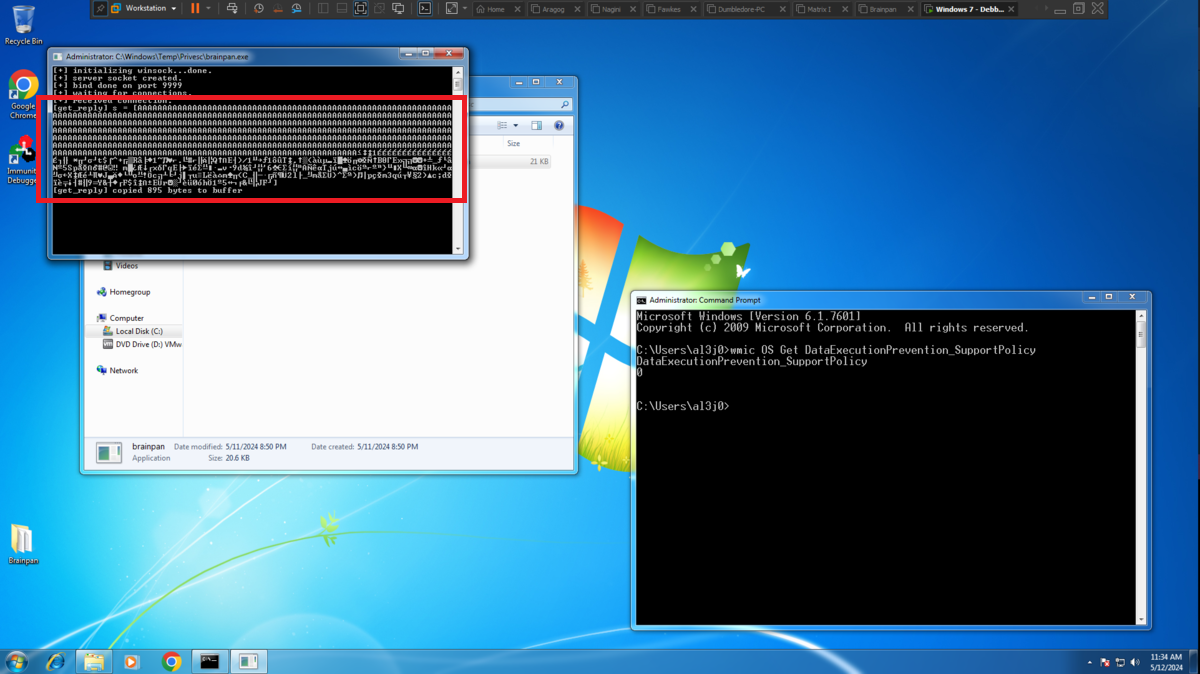Open Local Disk (C:) in sidebar
Viewport: 1200px width, 674px height.
click(132, 331)
